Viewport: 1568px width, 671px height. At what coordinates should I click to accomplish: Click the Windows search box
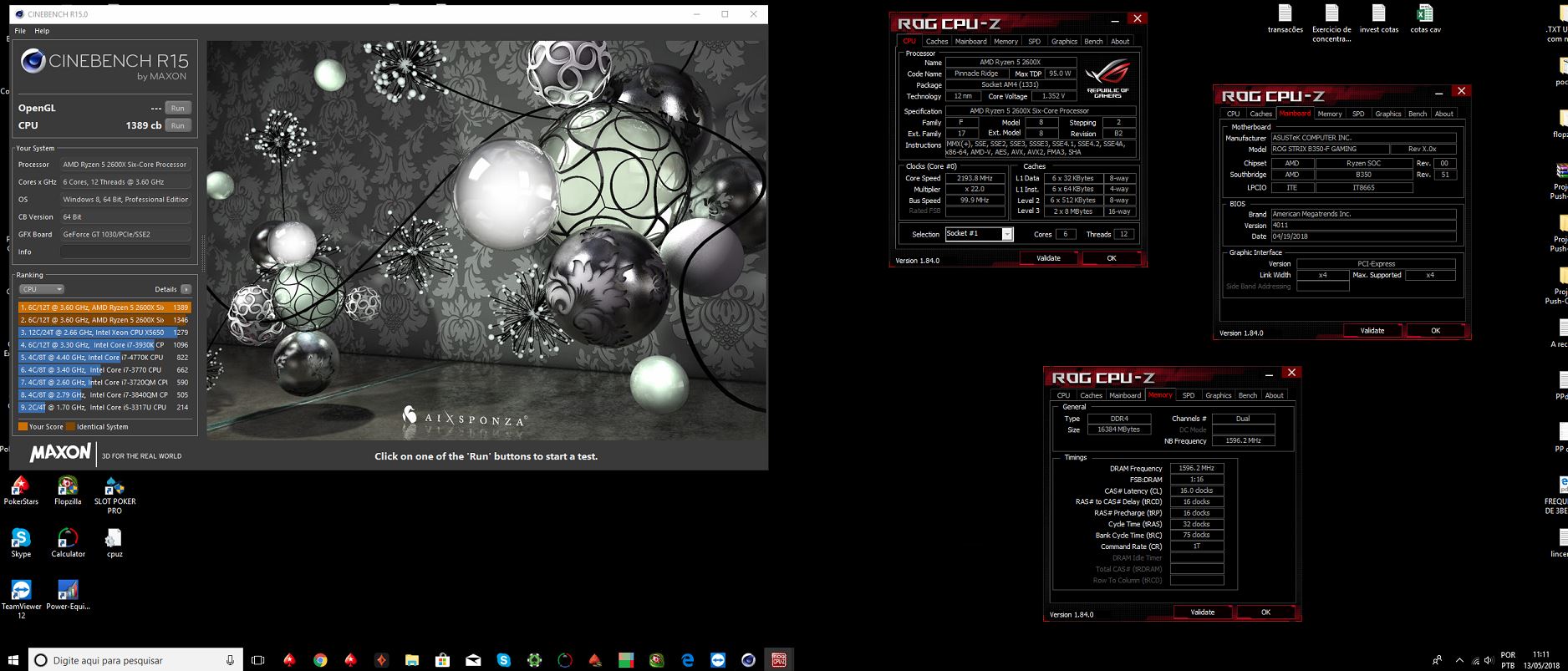pos(135,660)
